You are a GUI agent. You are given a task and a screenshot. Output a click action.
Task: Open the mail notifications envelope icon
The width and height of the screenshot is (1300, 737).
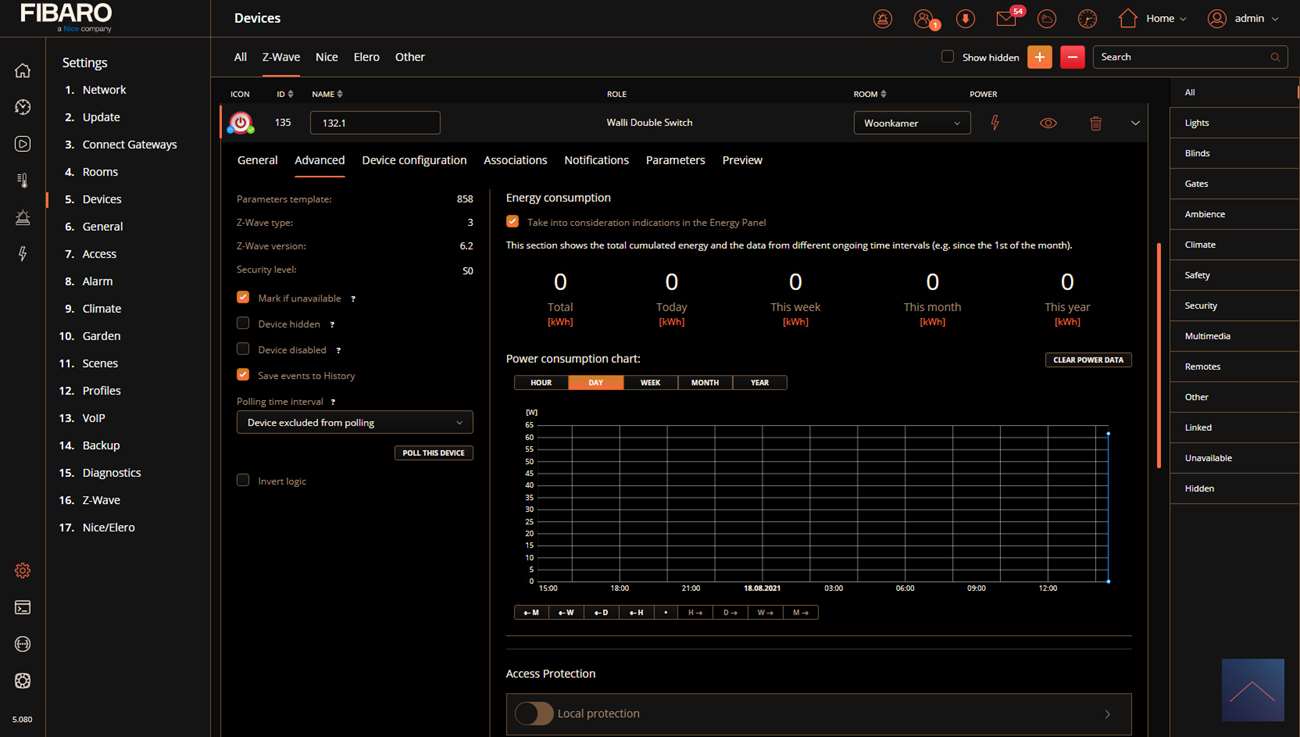point(1006,19)
